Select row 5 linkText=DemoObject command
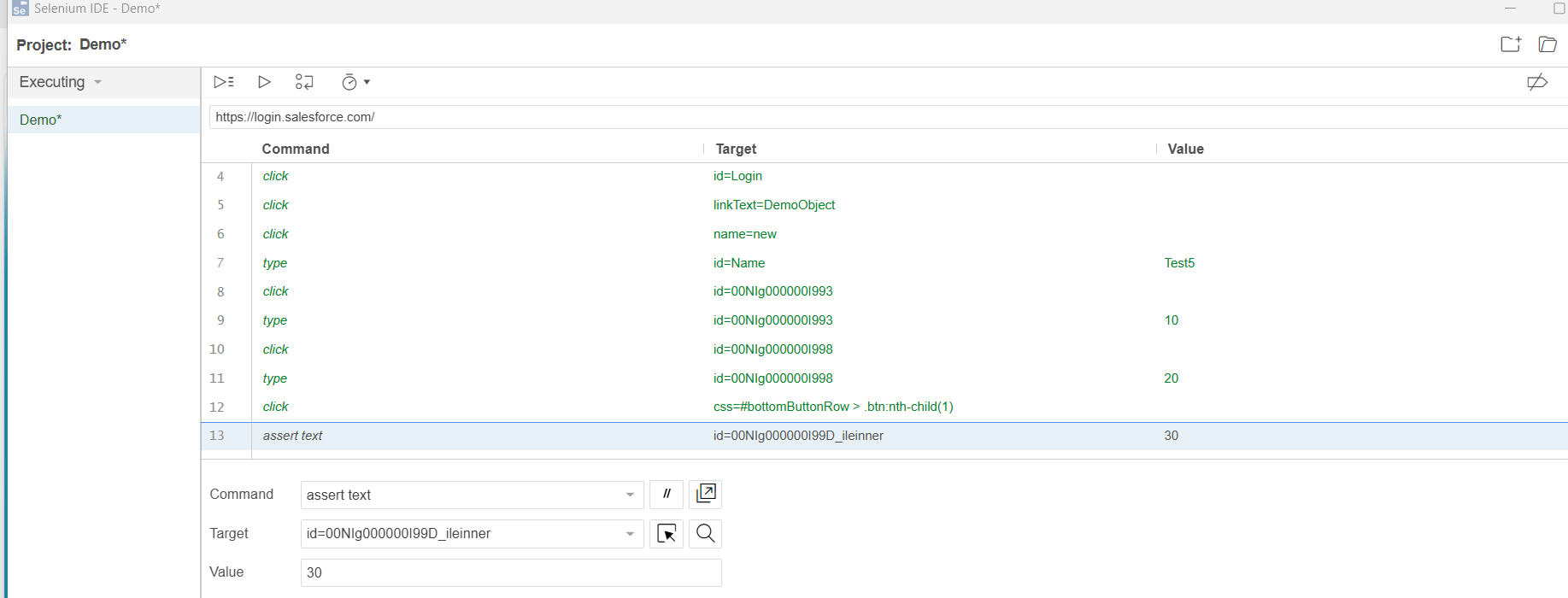 point(884,205)
